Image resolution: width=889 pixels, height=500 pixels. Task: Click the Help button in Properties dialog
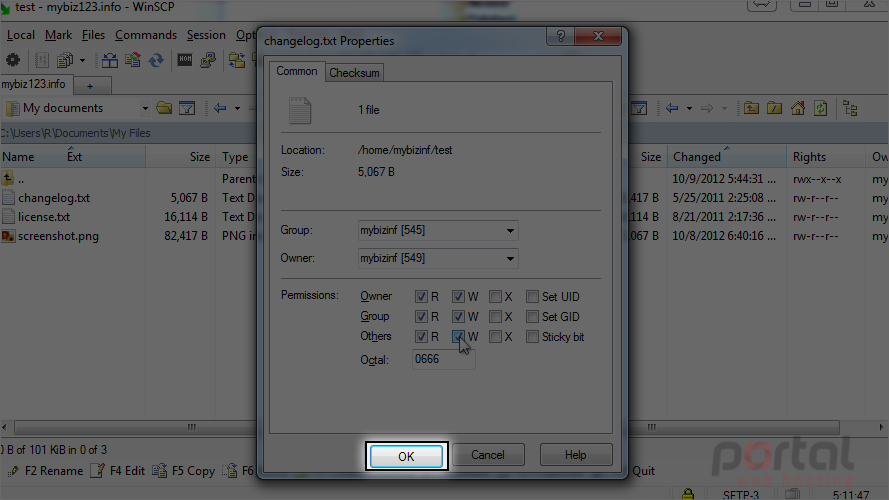coord(575,455)
